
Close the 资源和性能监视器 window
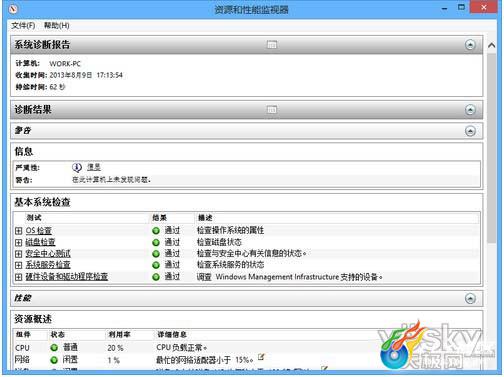click(x=484, y=7)
